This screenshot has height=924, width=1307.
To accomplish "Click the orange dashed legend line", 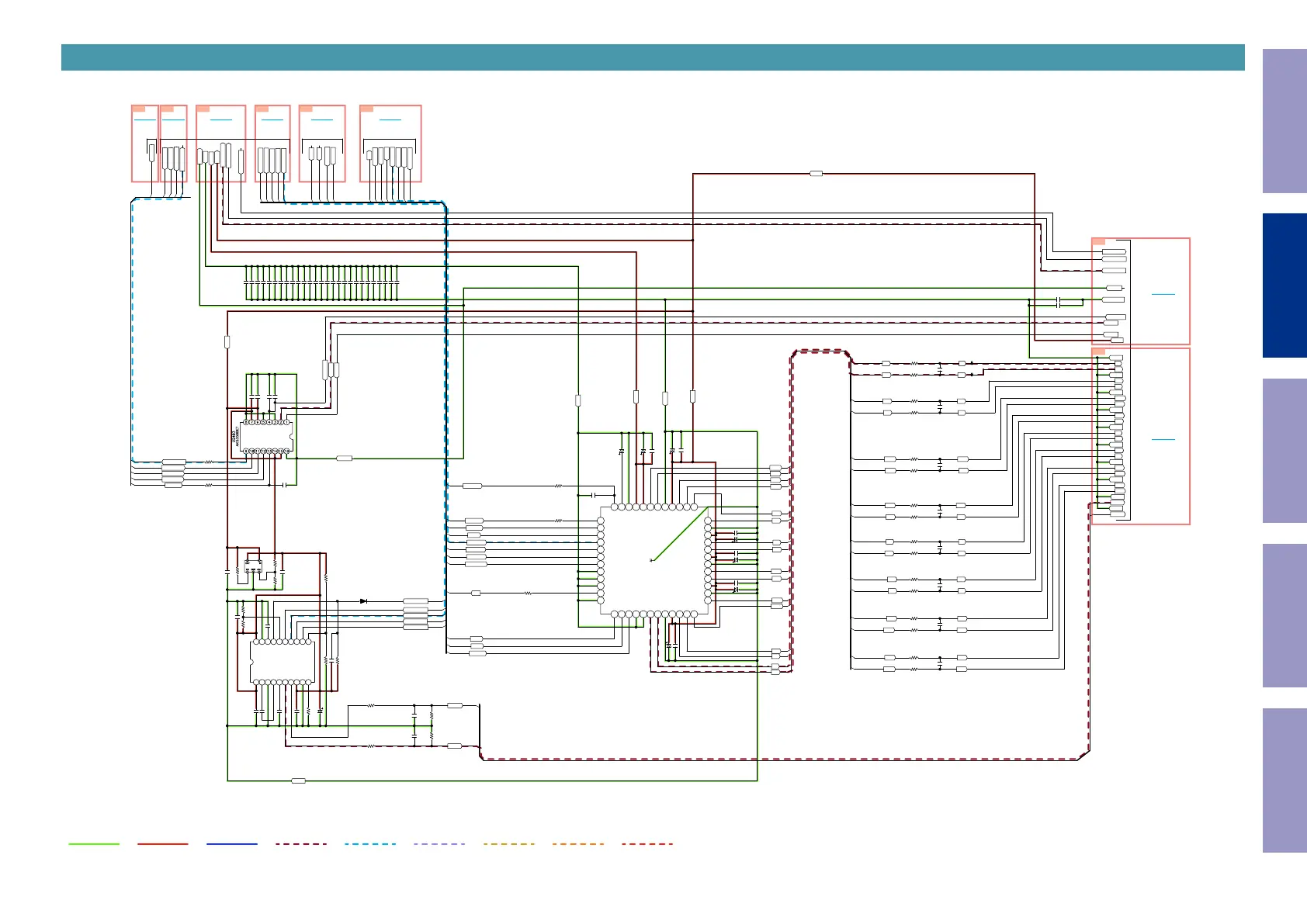I will click(577, 843).
